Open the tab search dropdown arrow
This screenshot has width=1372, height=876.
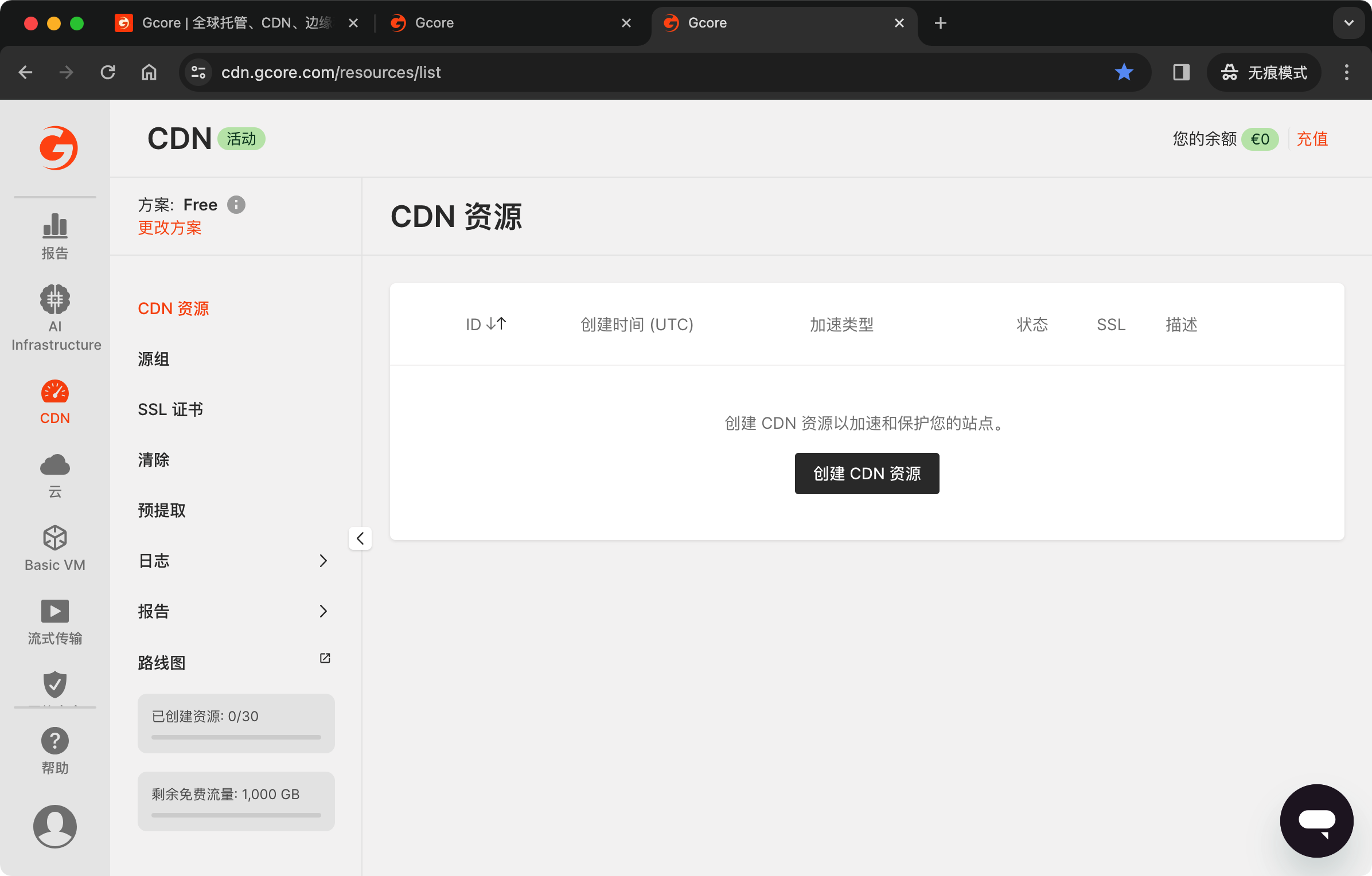1348,23
